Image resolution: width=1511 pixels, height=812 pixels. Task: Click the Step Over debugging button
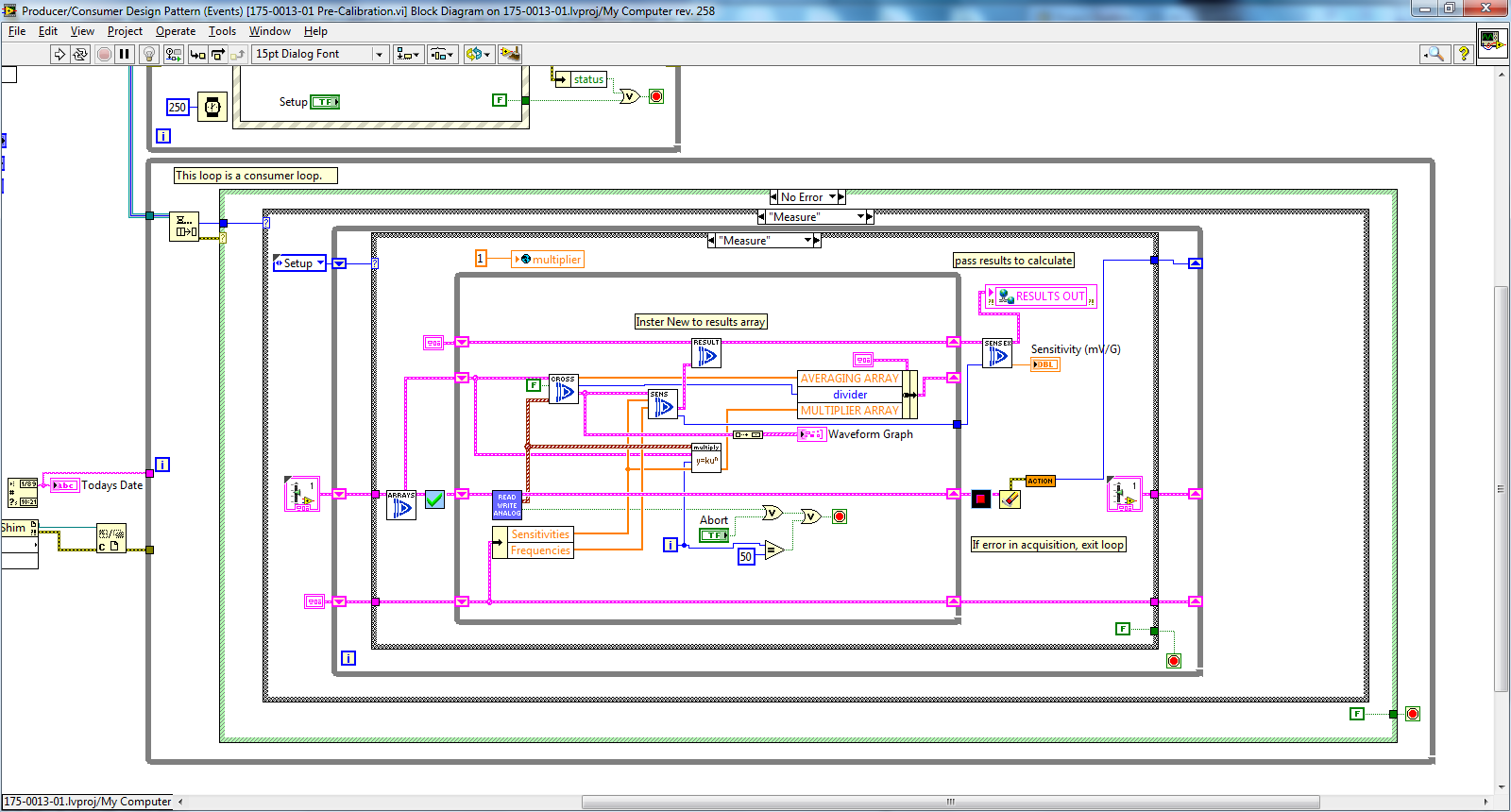pyautogui.click(x=217, y=54)
